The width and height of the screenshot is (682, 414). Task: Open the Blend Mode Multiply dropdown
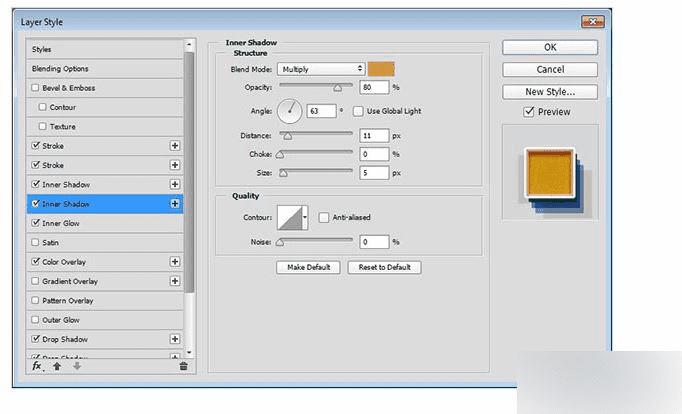[x=321, y=69]
